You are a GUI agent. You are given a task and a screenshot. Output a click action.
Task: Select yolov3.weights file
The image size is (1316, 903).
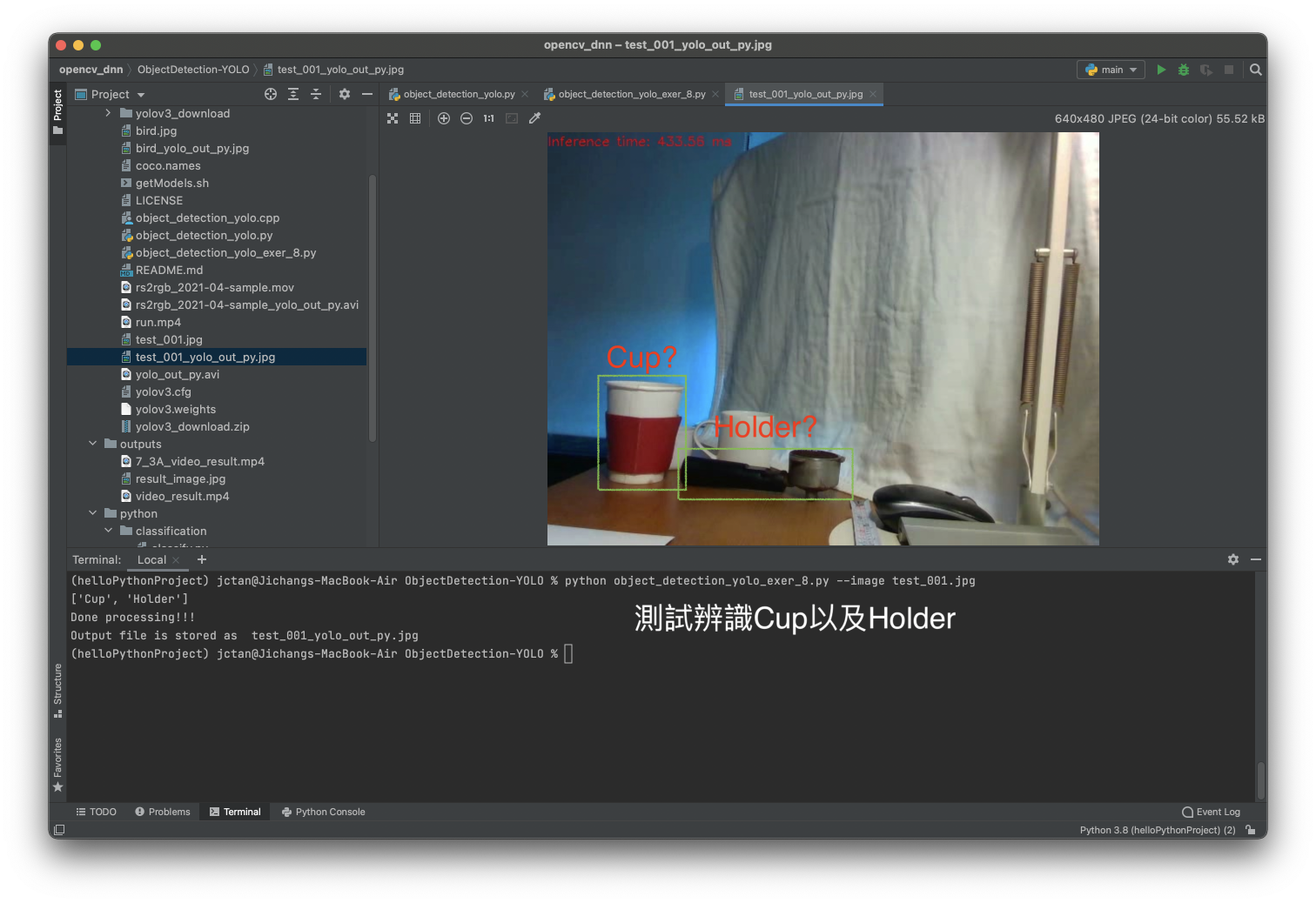tap(175, 409)
